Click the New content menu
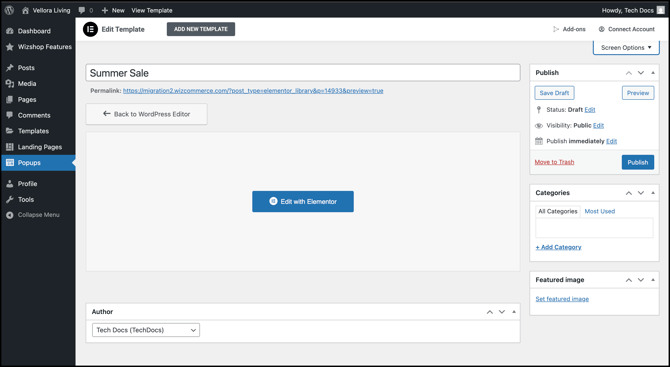This screenshot has height=367, width=670. [x=113, y=10]
